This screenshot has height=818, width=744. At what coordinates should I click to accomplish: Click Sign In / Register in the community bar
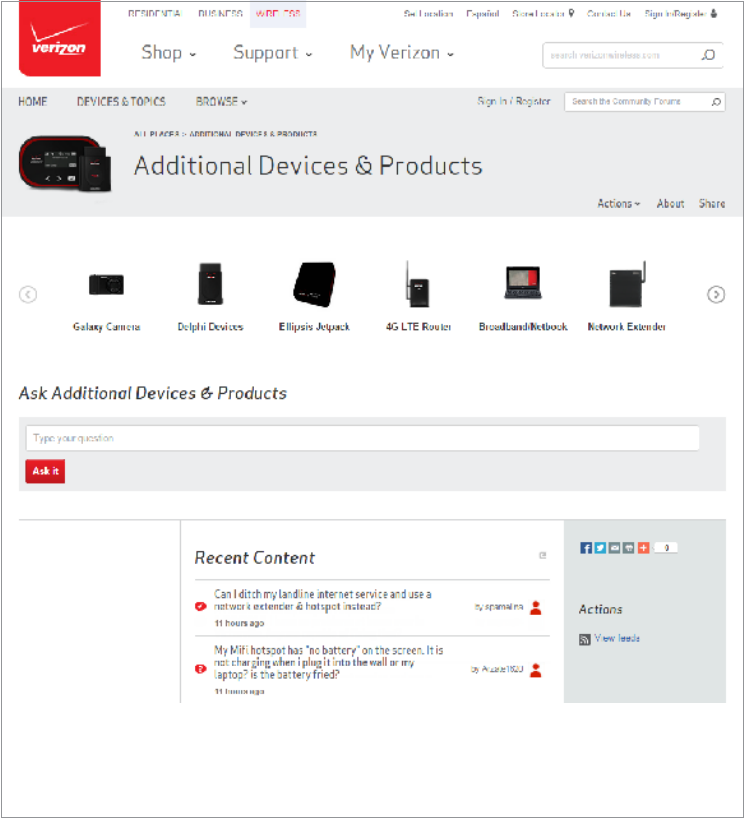pos(514,101)
